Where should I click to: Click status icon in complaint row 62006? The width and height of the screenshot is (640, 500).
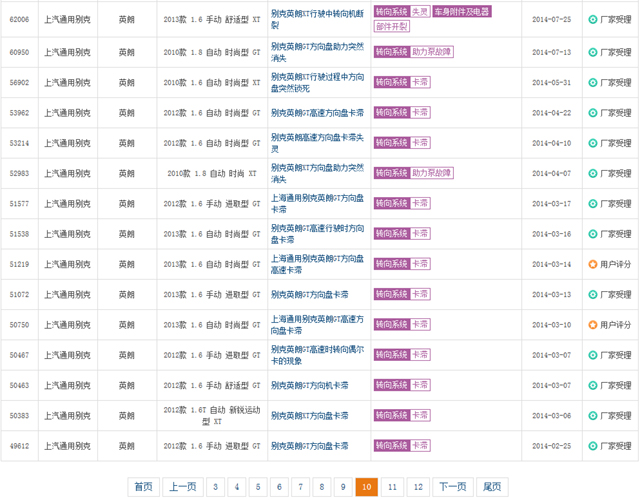coord(593,19)
